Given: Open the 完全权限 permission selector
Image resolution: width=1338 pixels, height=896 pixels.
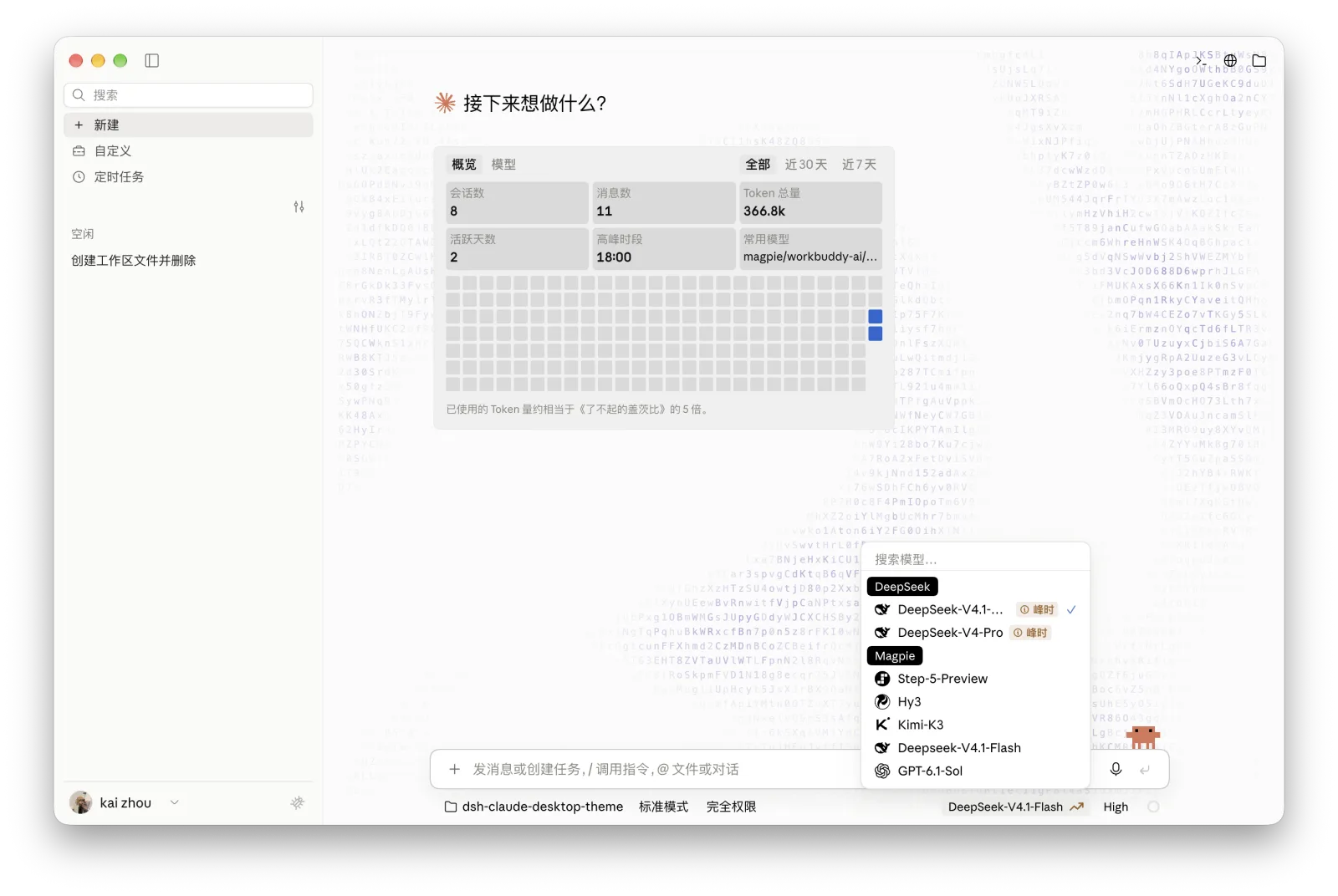Looking at the screenshot, I should 731,807.
